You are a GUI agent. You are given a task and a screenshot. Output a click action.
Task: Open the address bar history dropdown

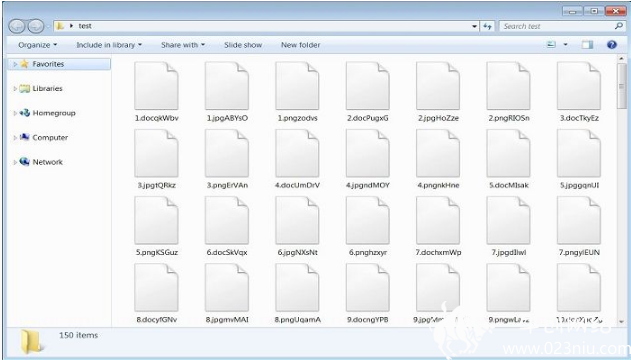(474, 27)
